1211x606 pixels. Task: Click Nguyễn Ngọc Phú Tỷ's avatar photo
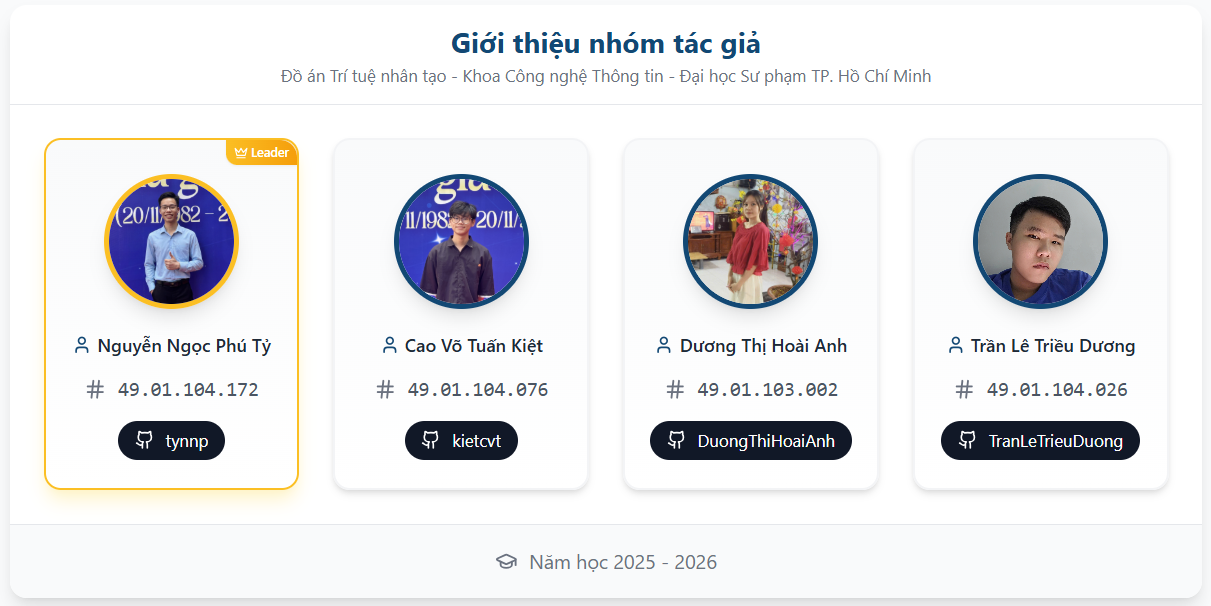point(171,241)
